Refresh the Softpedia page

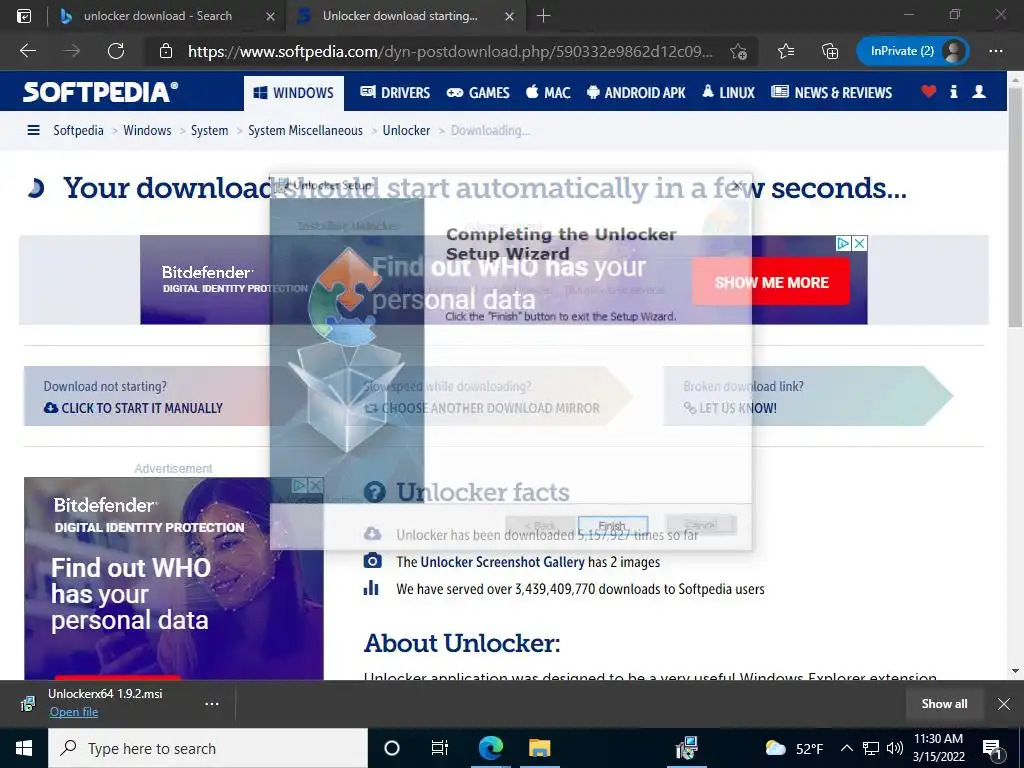coord(116,51)
